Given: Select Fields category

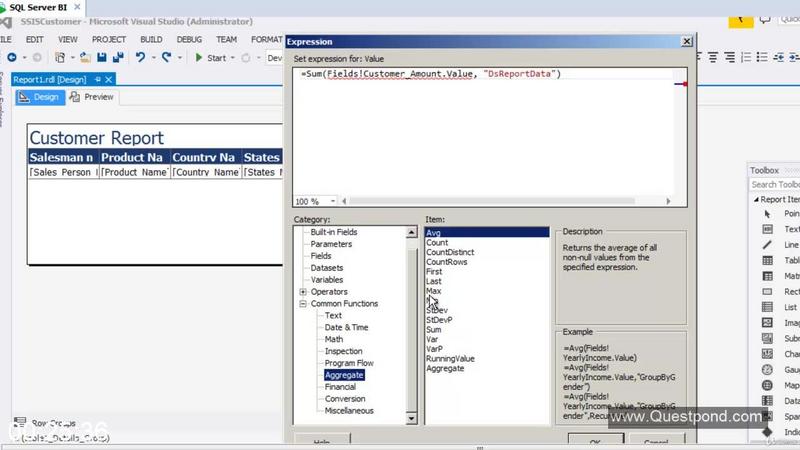Looking at the screenshot, I should [x=321, y=256].
